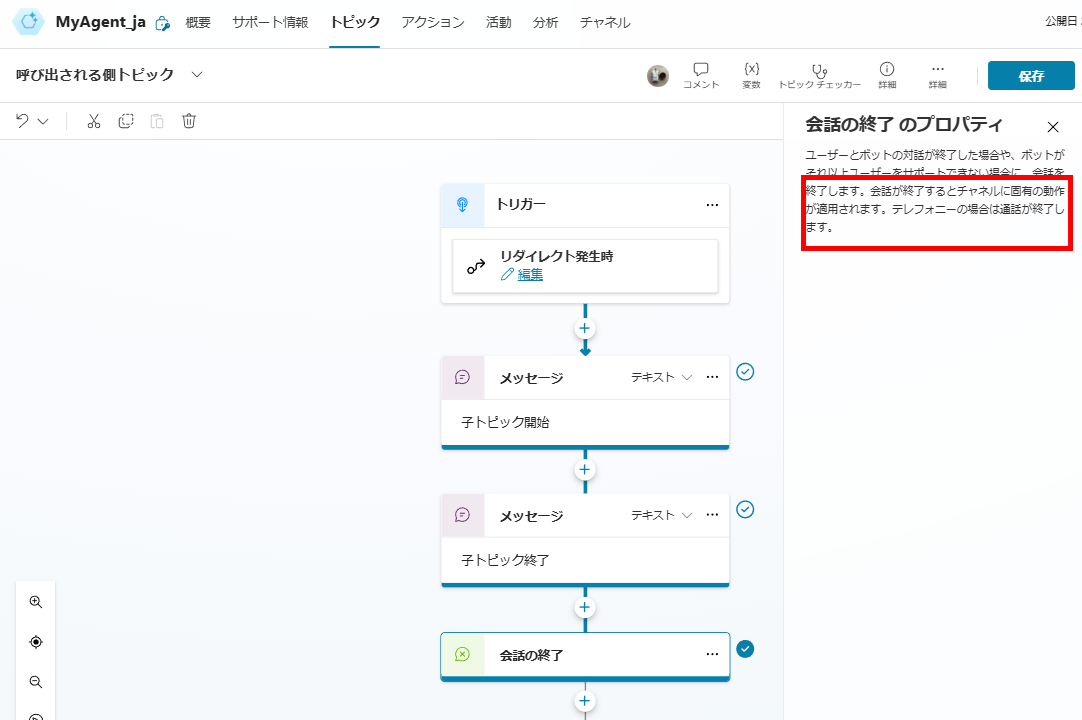Screen dimensions: 1082x720
Task: Zoom in using the canvas magnifier icon
Action: 36,601
